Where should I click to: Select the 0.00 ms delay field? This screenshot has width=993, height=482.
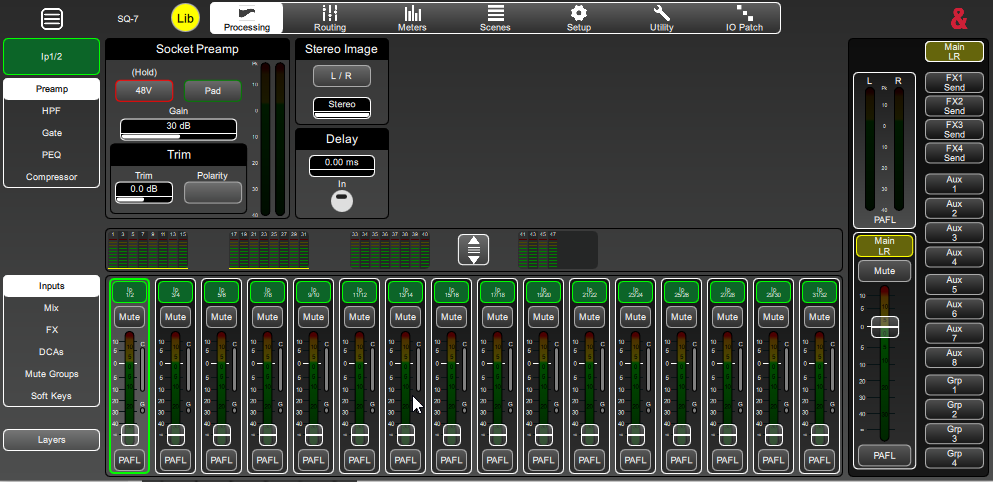[342, 166]
